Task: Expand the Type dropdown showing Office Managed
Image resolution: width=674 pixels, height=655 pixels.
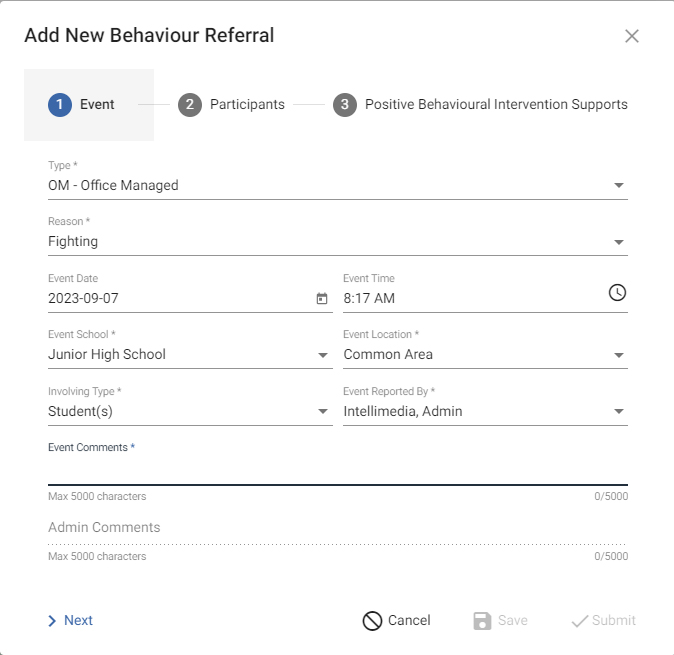Action: coord(618,185)
